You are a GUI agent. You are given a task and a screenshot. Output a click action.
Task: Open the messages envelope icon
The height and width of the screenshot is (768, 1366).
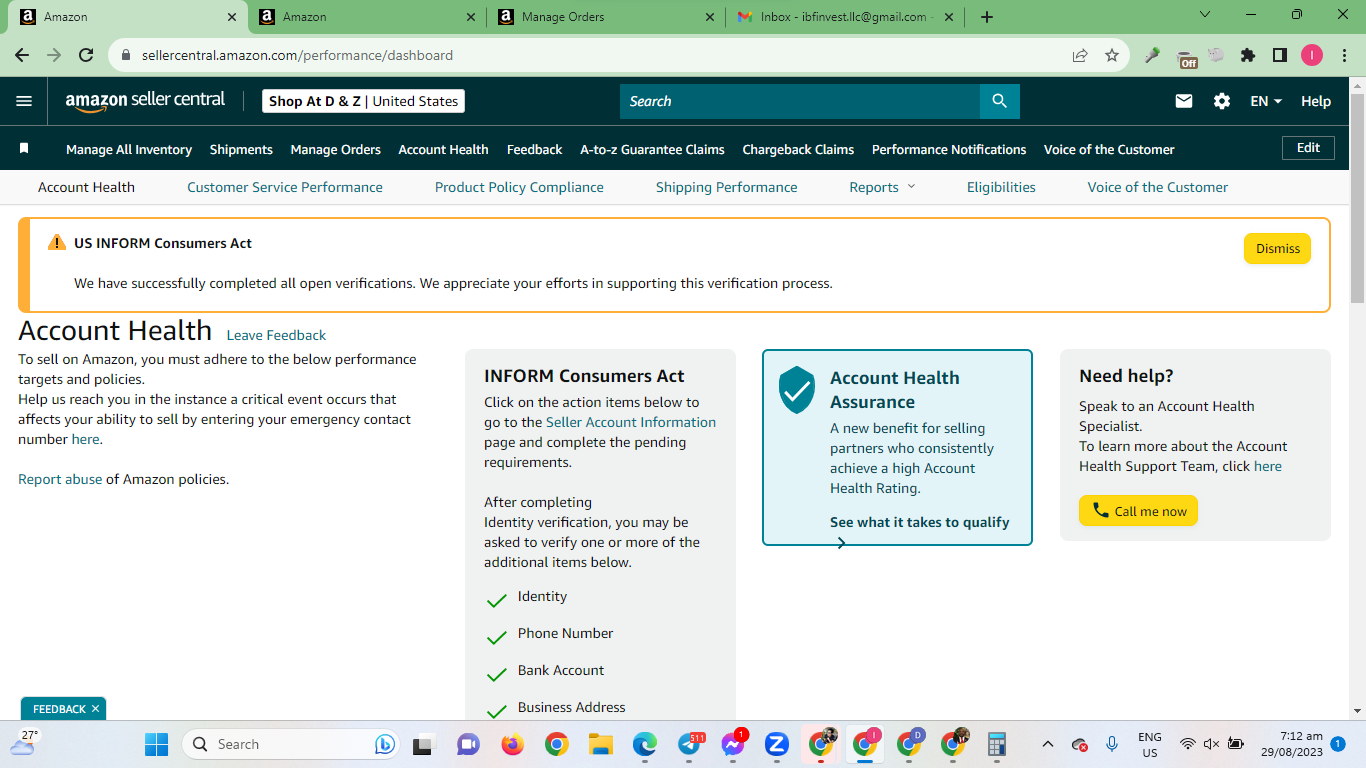coord(1184,101)
